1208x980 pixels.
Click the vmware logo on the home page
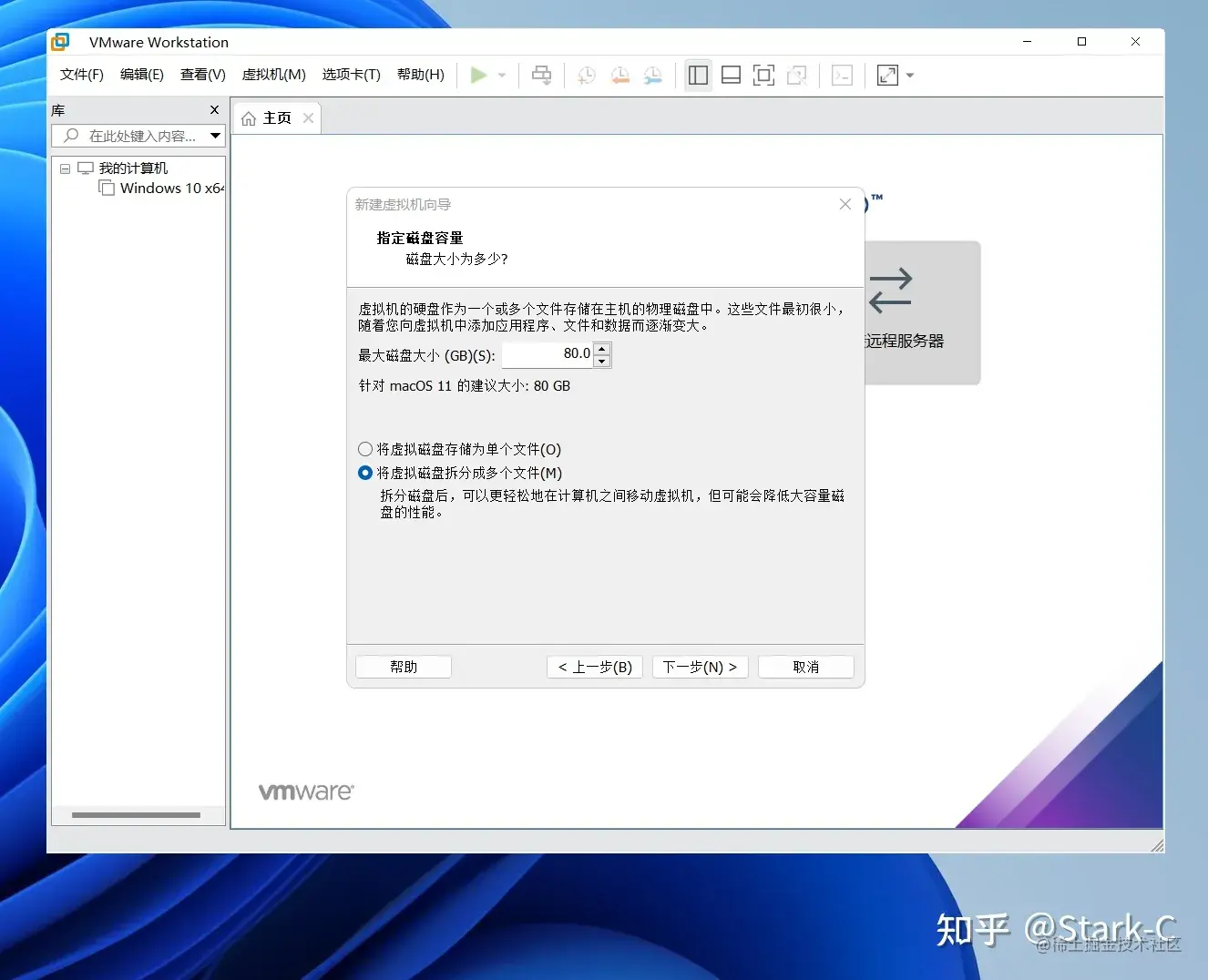[x=306, y=791]
